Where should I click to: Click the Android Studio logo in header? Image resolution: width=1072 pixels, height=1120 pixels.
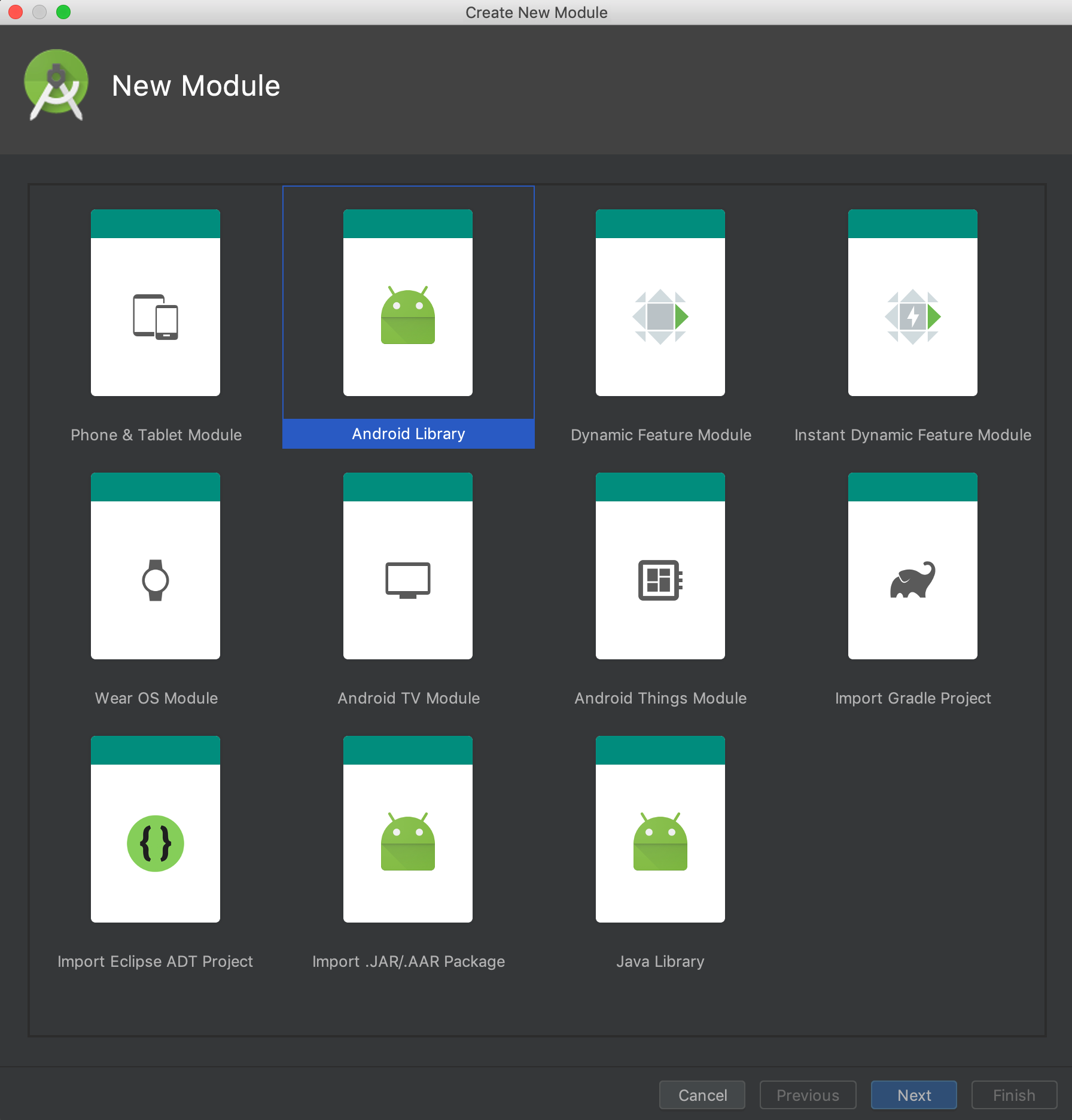(56, 85)
